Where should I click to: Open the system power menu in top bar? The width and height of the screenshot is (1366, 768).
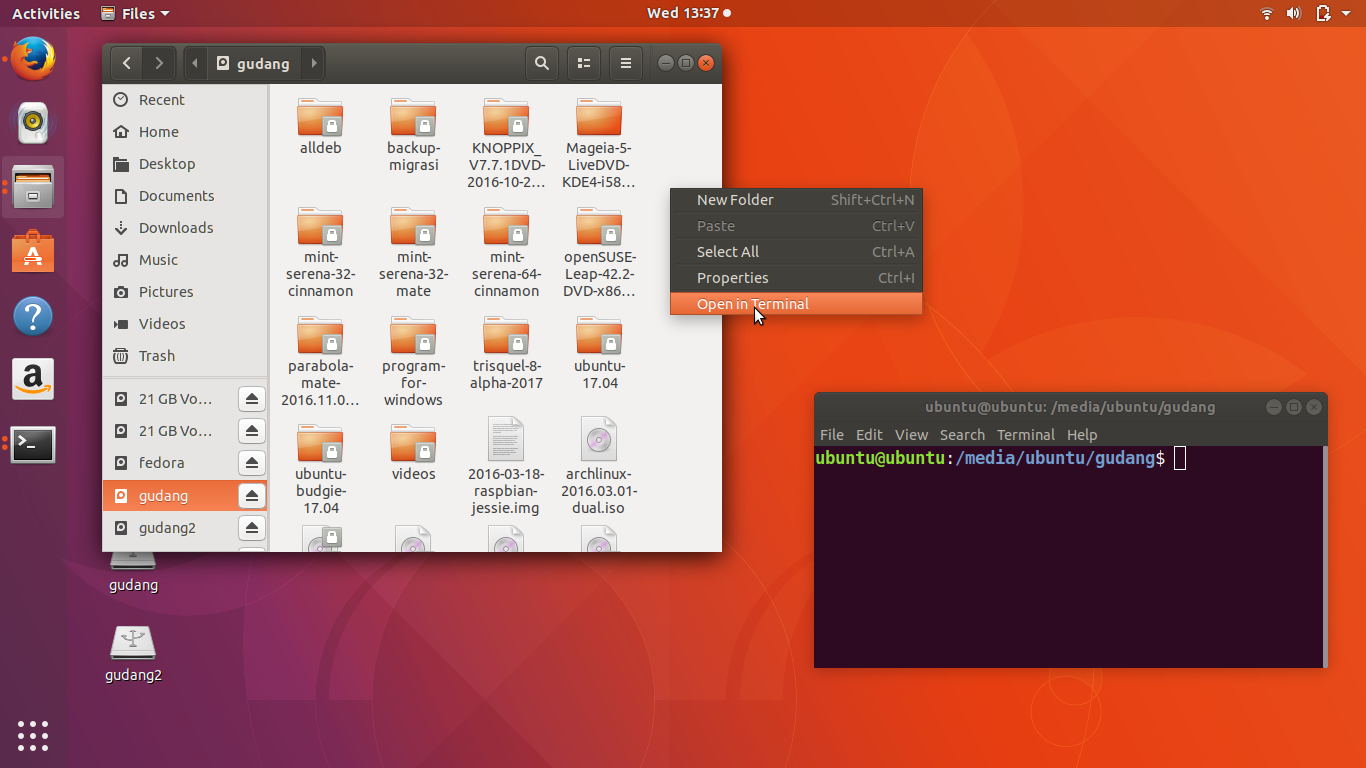coord(1345,13)
